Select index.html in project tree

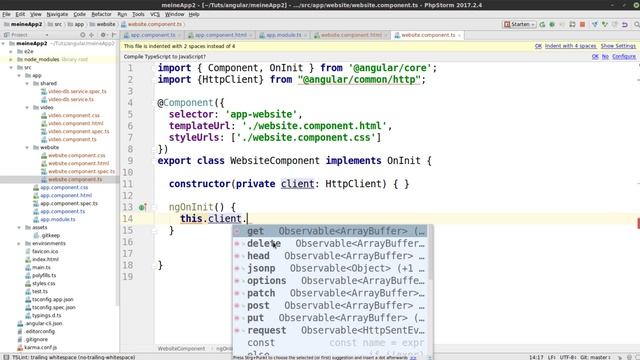click(x=45, y=259)
